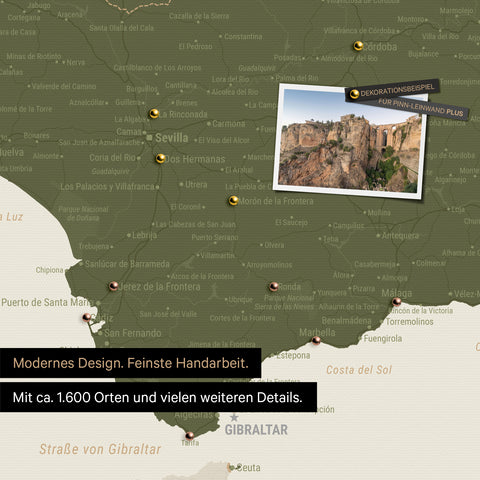Click the 'Cazalla de la Sierra' label
480x480 pixels.
tap(199, 16)
